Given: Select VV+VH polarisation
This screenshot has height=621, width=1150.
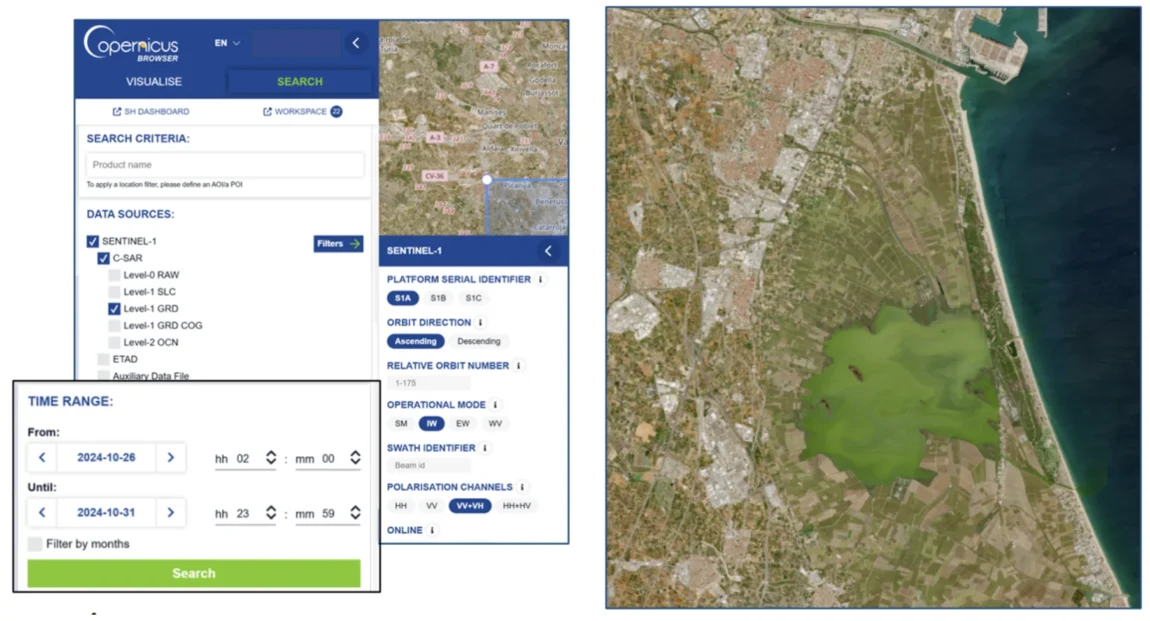Looking at the screenshot, I should click(x=470, y=506).
